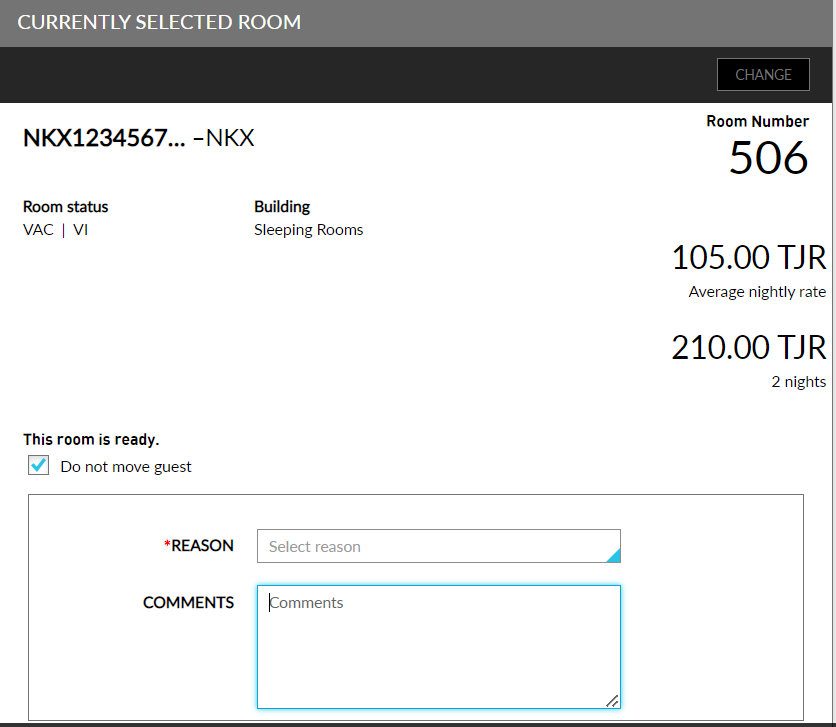
Task: Click the Do not move guest label
Action: click(x=126, y=467)
